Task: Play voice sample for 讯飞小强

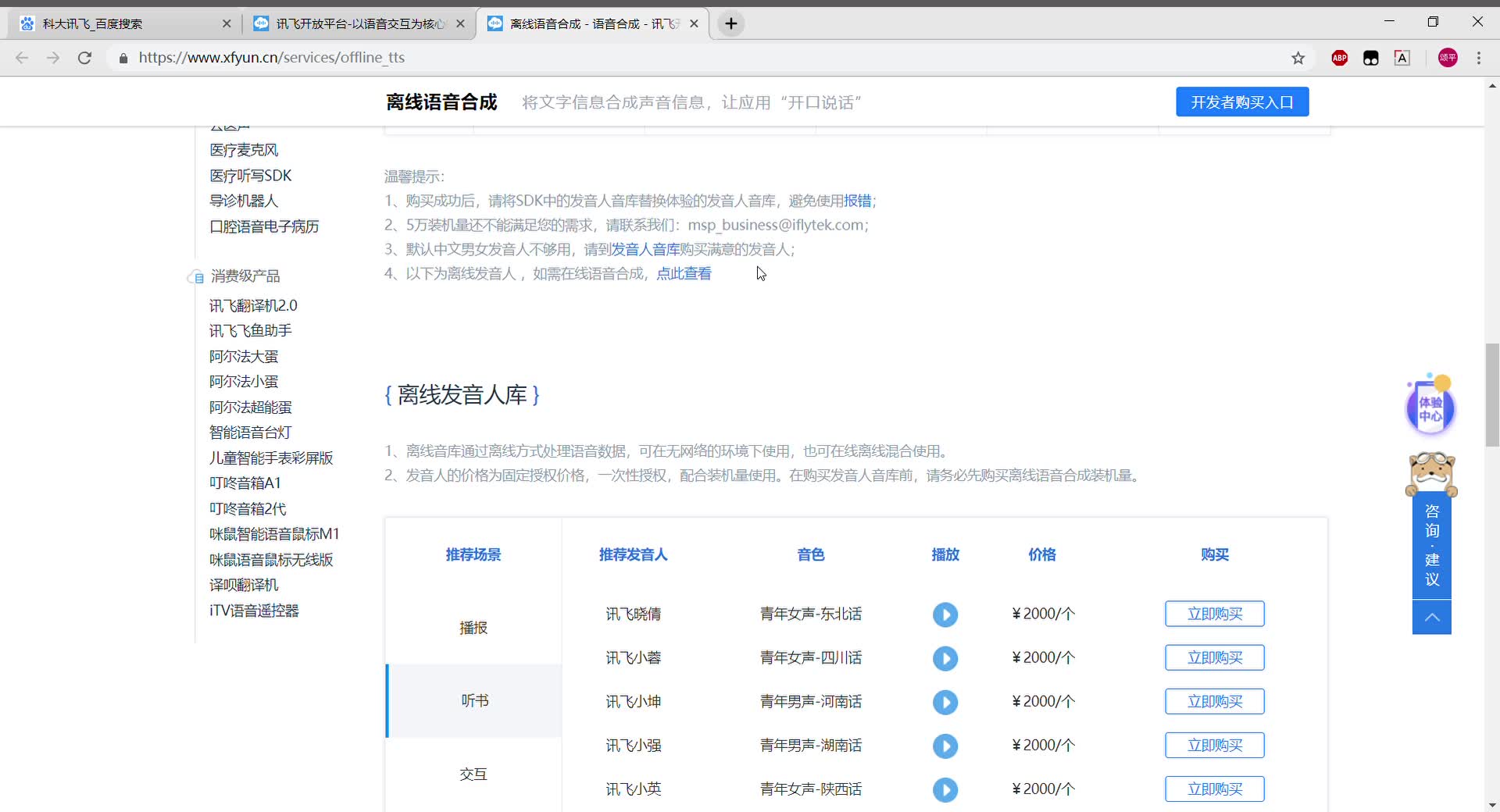Action: 945,746
